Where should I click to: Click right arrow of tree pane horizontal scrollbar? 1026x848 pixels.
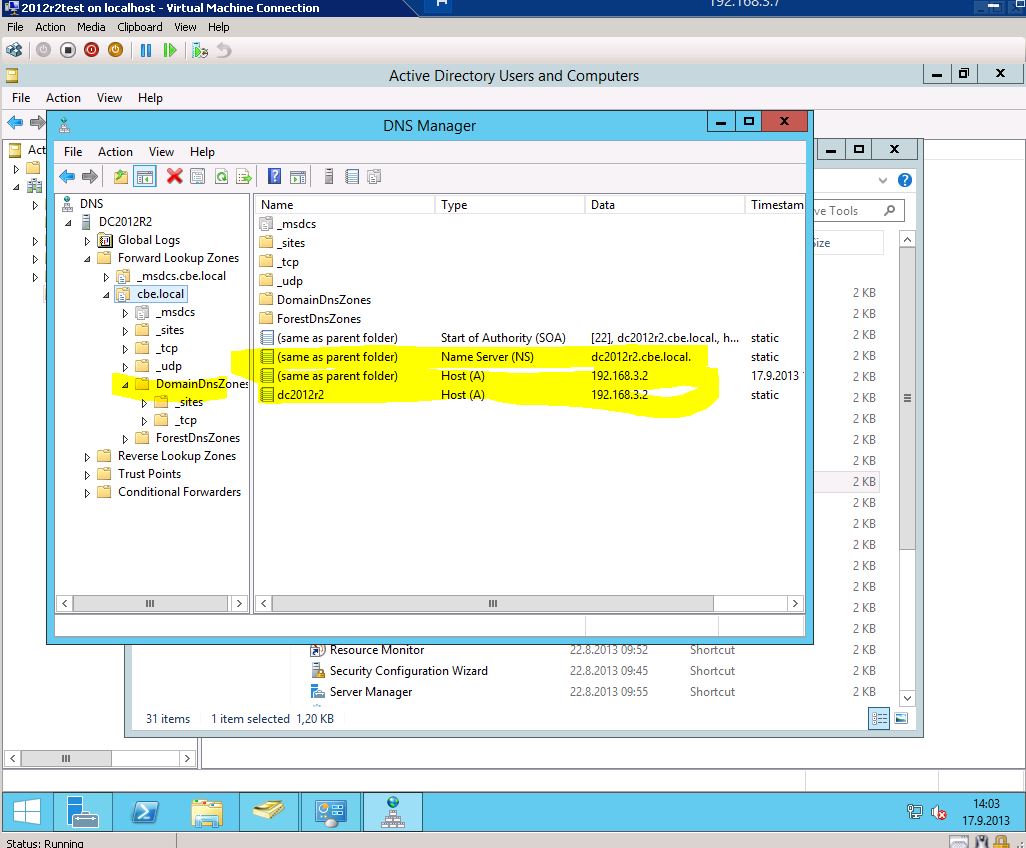[239, 603]
